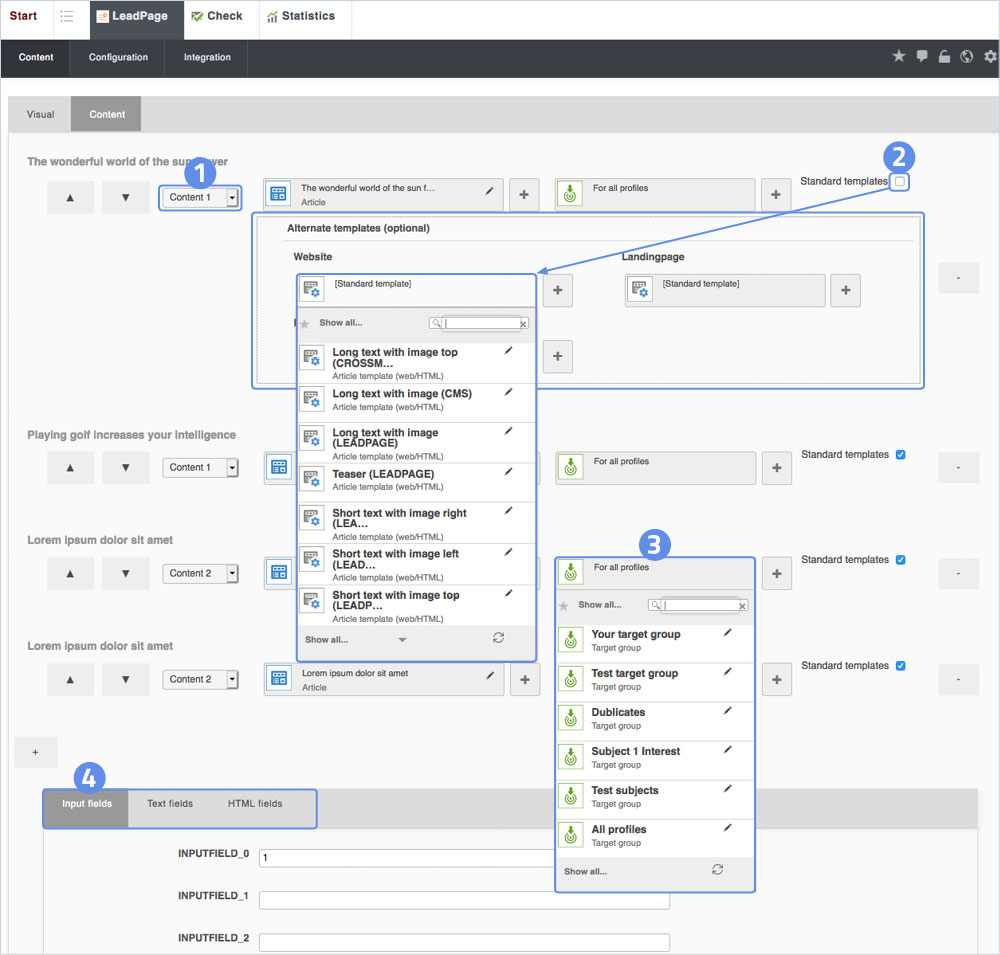
Task: Expand Content 2 dropdown in last row
Action: click(x=232, y=679)
